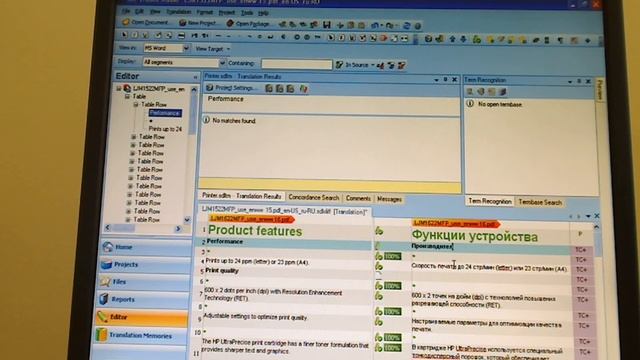640x360 pixels.
Task: Click the Containing filter text field
Action: click(297, 64)
